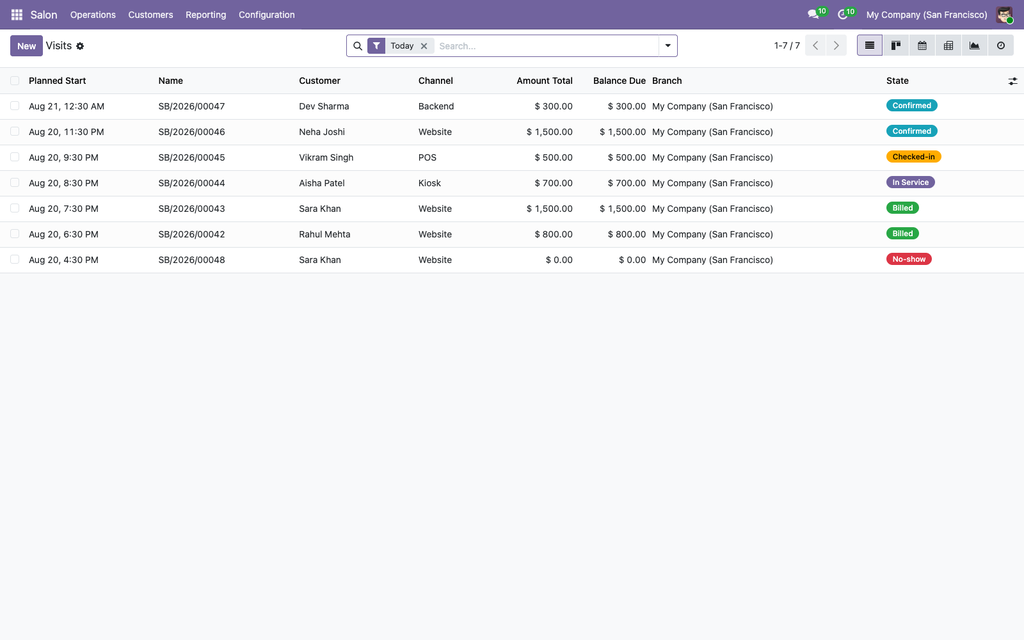Click the Kiosk channel cell
The height and width of the screenshot is (640, 1024).
click(x=430, y=183)
